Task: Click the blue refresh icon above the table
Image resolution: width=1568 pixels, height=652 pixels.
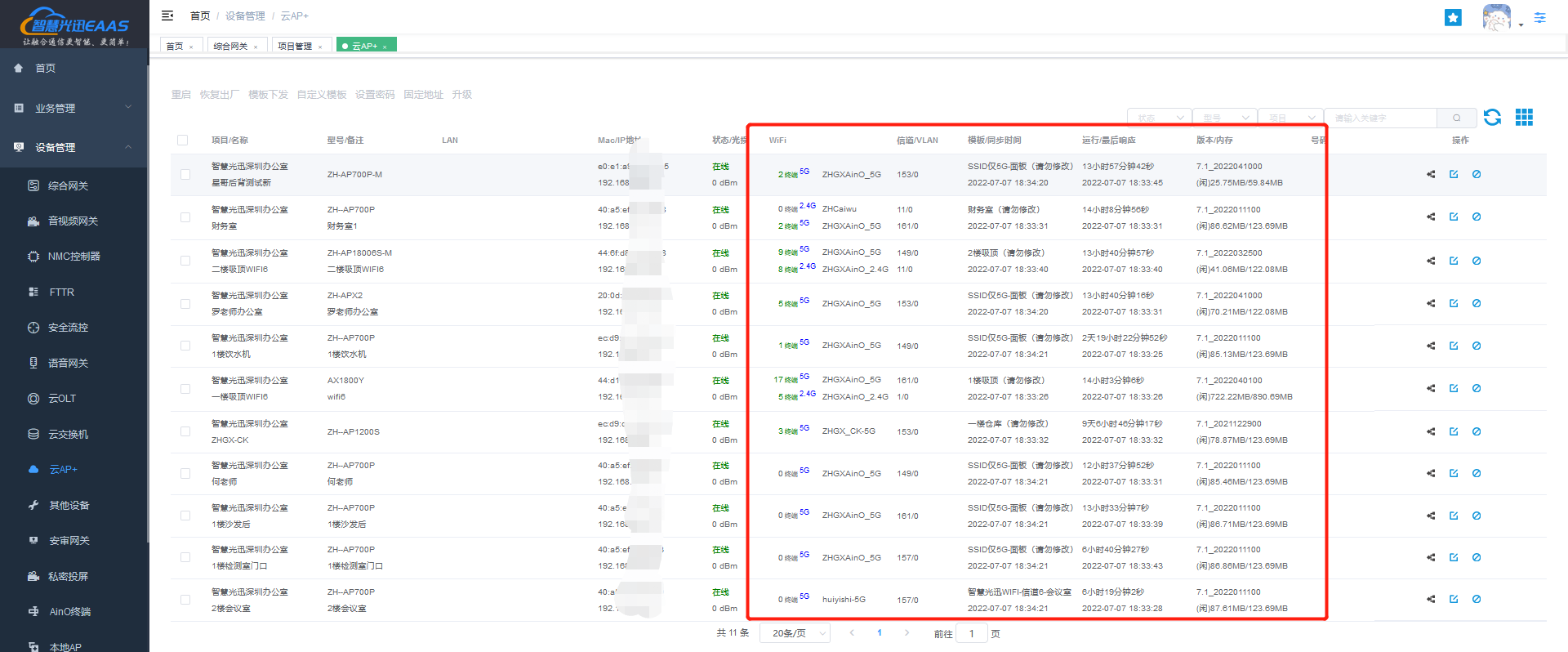Action: coord(1492,118)
